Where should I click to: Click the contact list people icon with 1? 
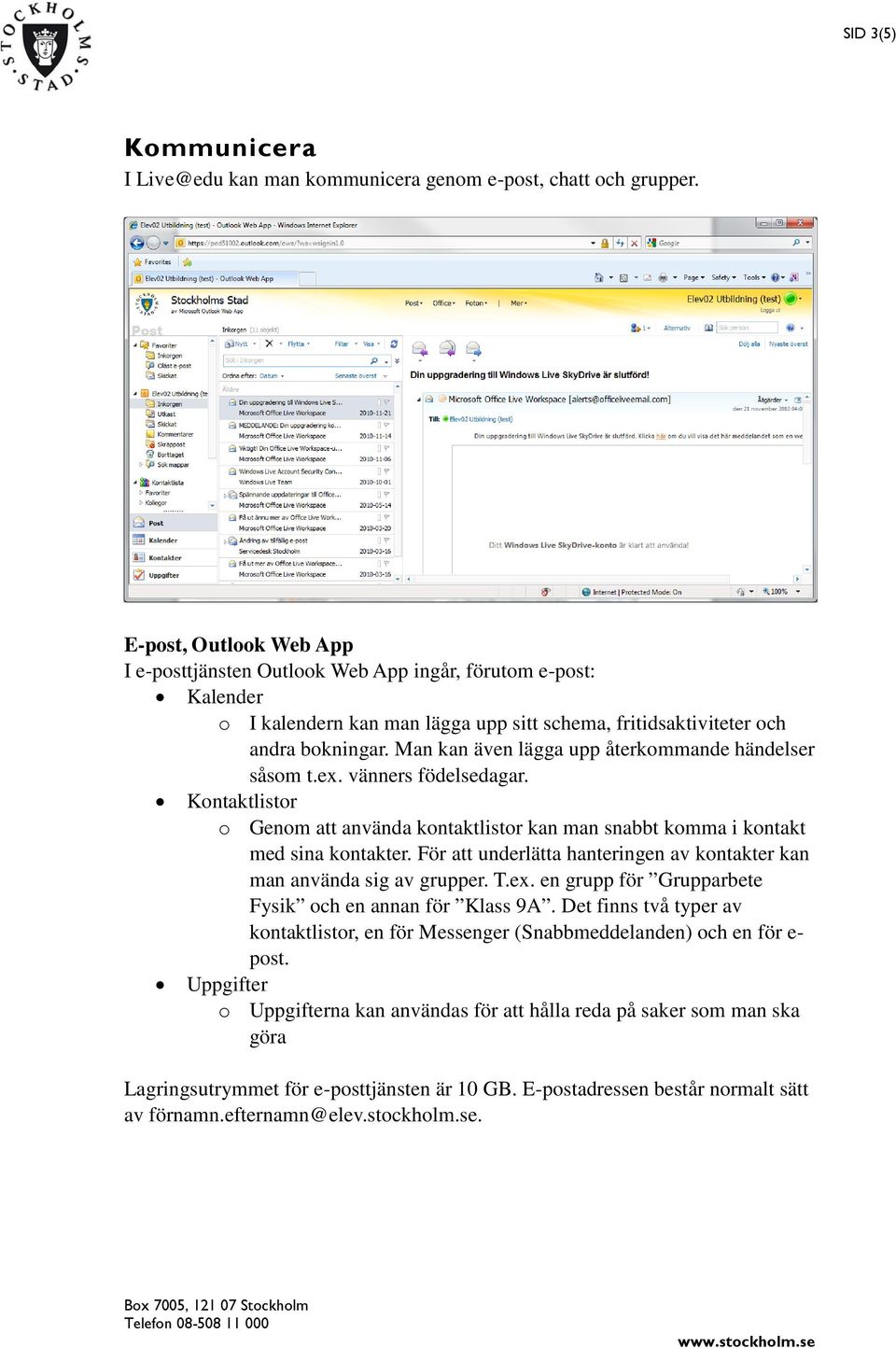(637, 328)
